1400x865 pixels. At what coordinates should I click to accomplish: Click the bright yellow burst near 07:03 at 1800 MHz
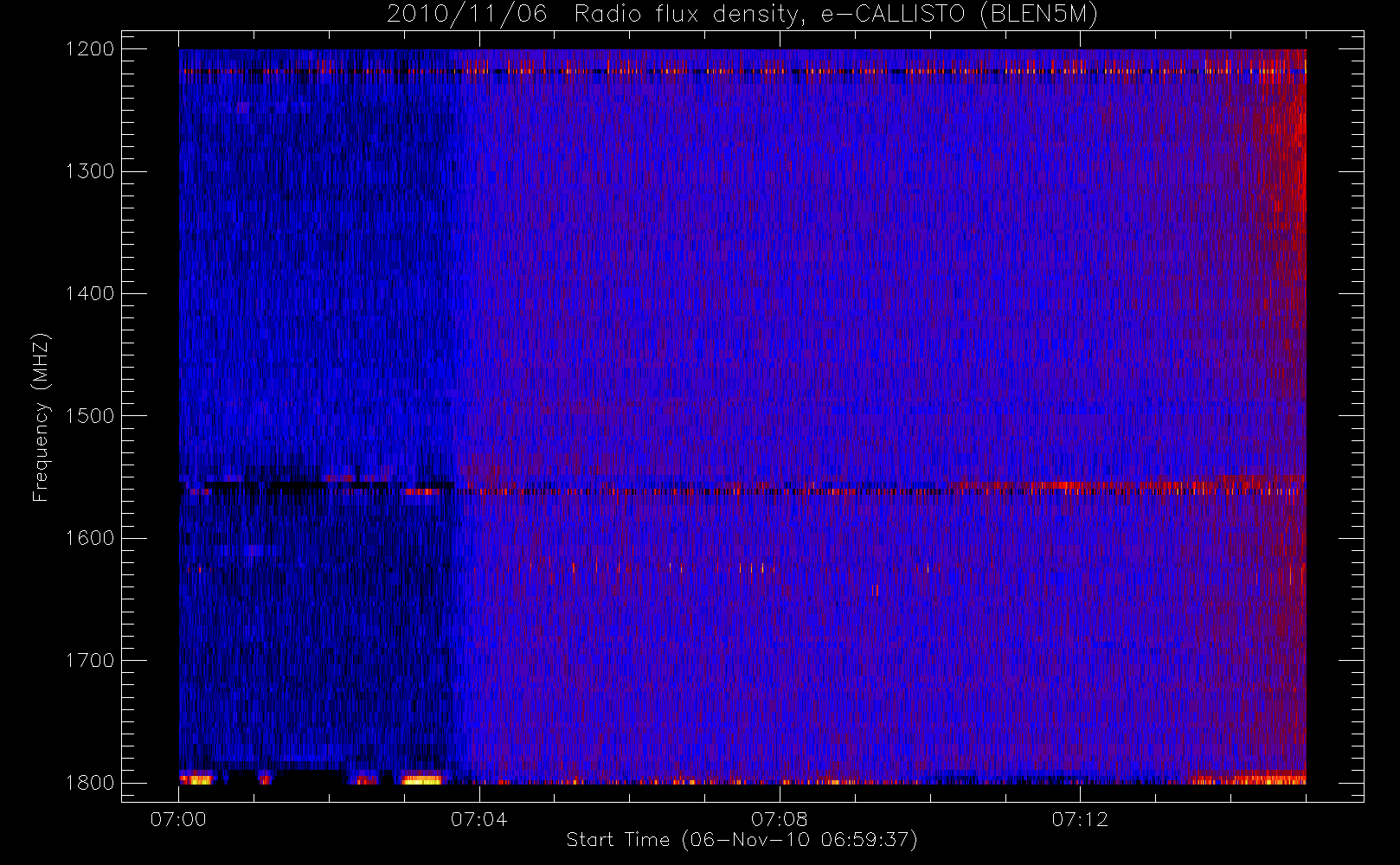click(421, 780)
